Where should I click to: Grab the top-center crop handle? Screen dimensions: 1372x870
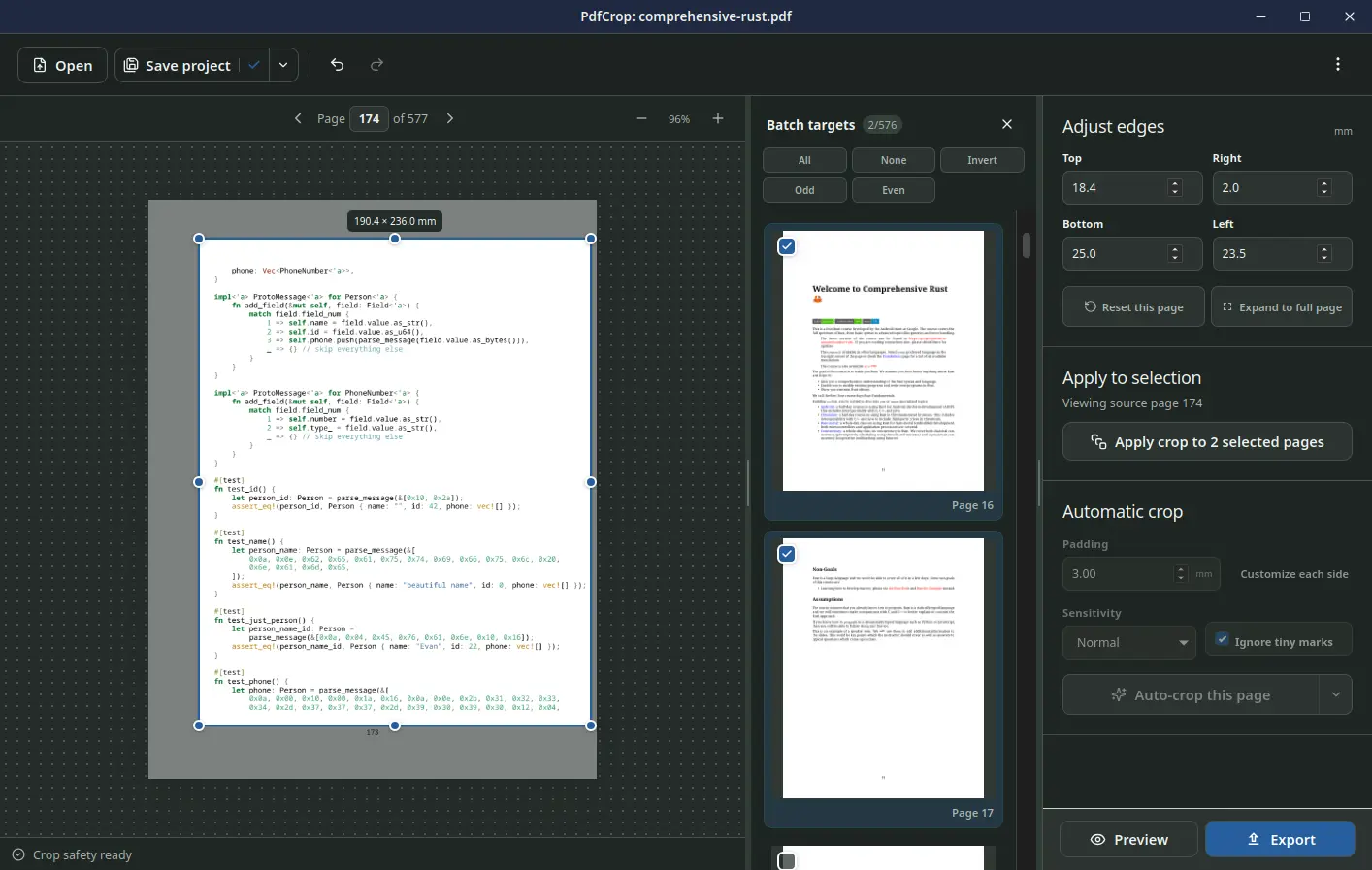(395, 239)
